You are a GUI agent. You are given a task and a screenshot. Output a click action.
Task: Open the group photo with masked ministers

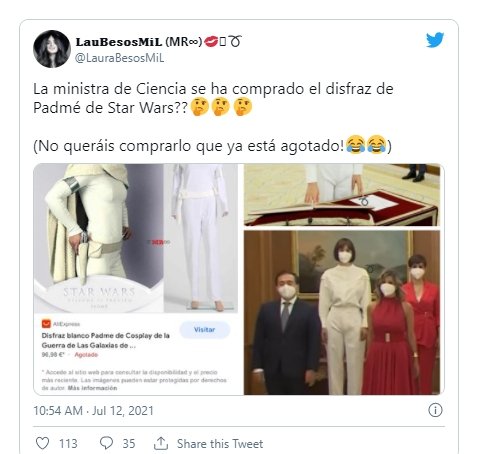(x=342, y=313)
